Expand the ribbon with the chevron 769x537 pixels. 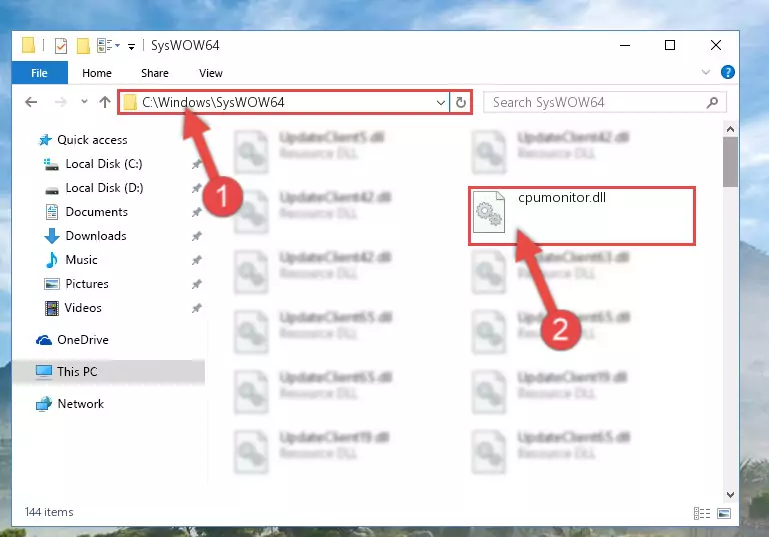pos(706,73)
